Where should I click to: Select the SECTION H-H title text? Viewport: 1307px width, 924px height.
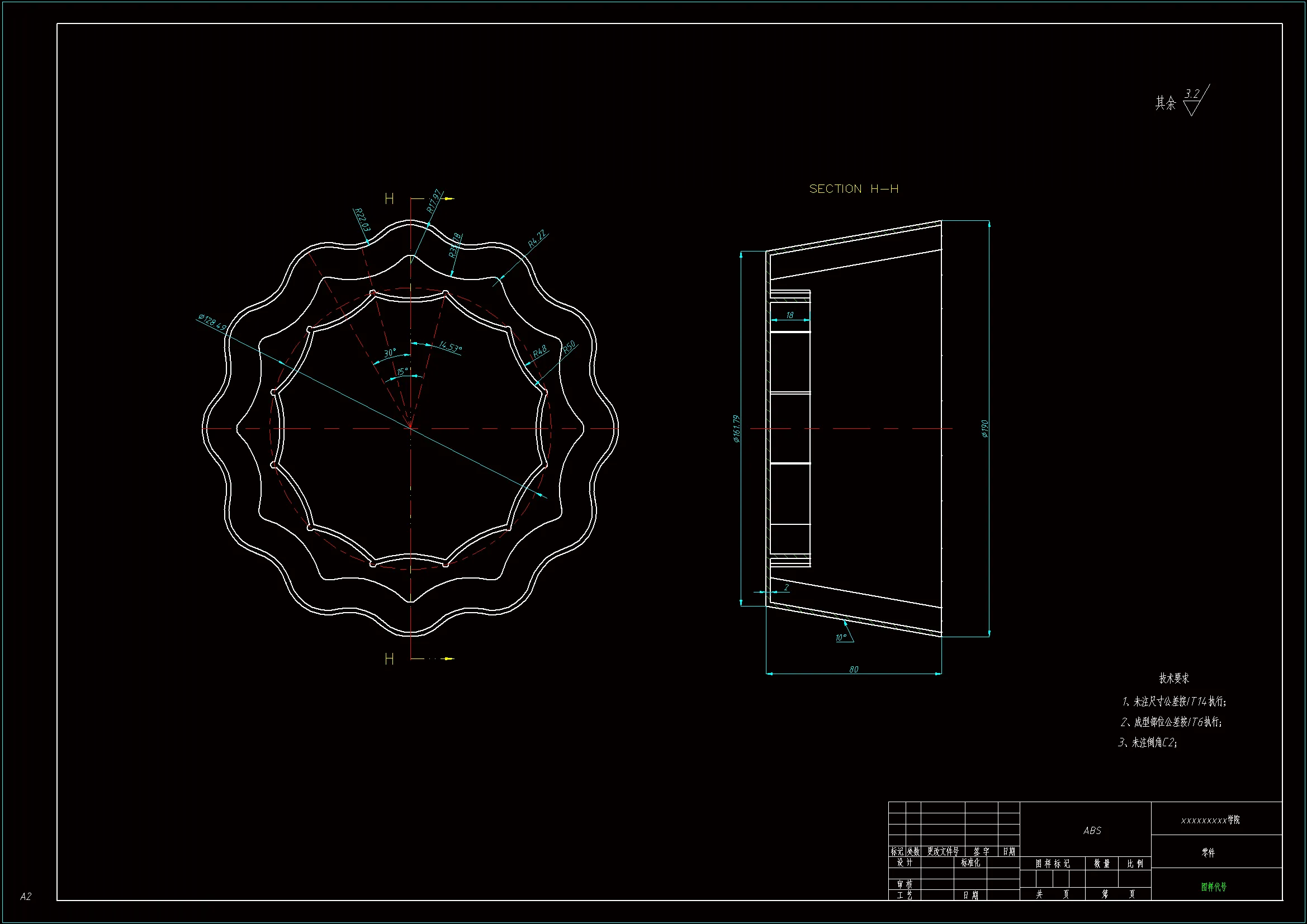853,189
